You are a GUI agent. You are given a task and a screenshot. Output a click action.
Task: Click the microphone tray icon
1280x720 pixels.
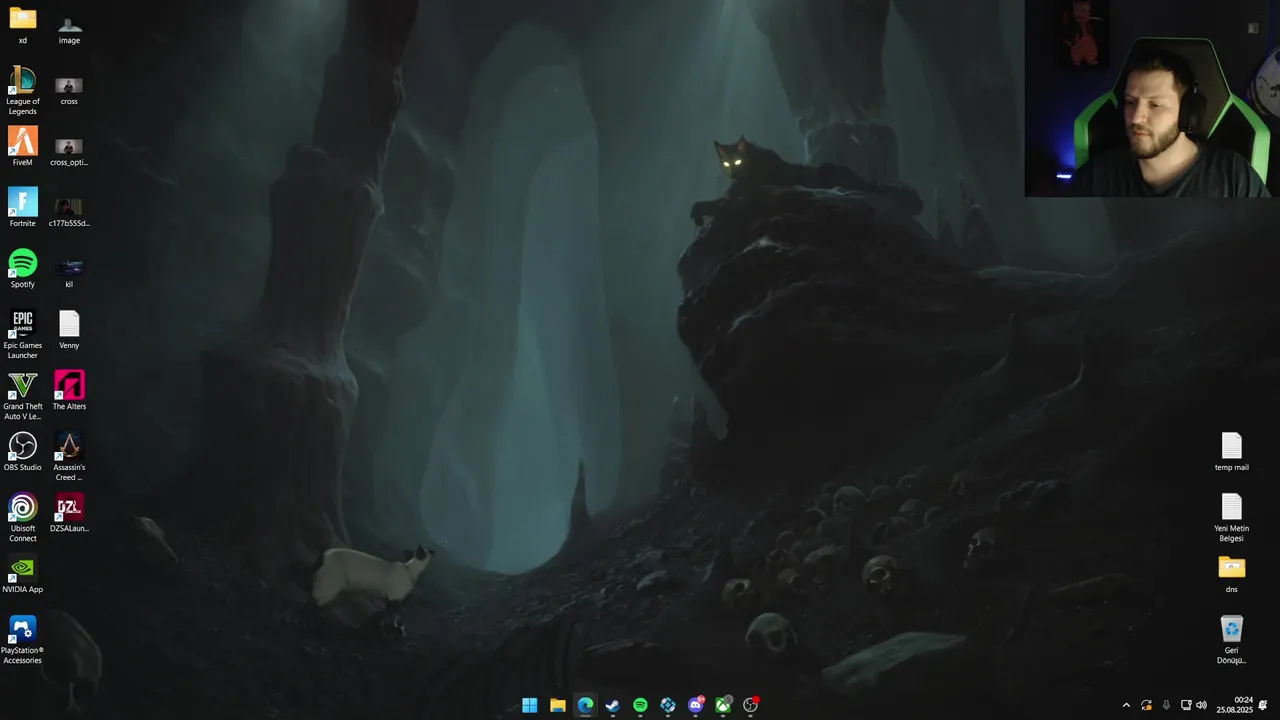point(1166,705)
